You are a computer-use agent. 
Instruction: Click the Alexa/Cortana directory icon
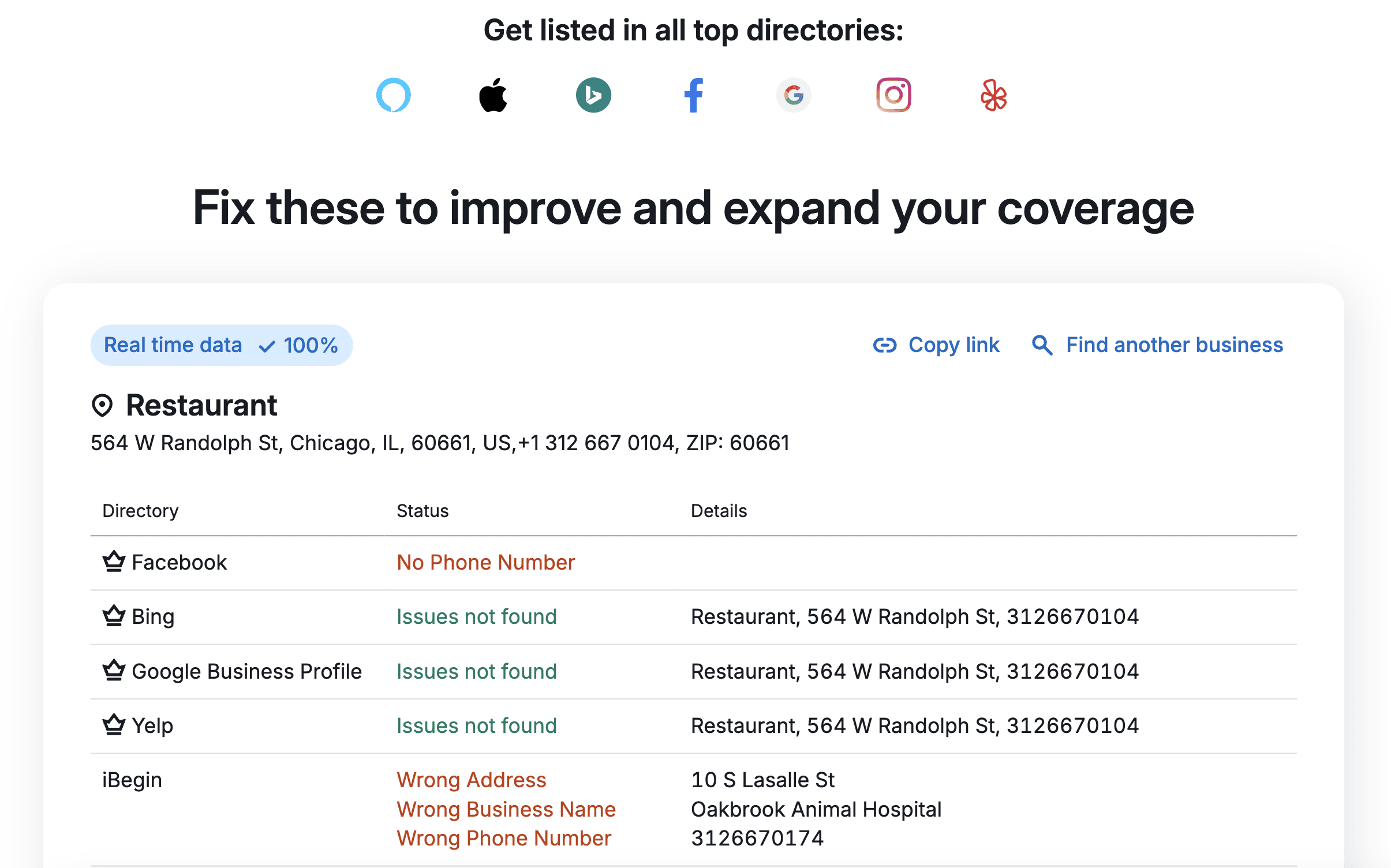(393, 95)
